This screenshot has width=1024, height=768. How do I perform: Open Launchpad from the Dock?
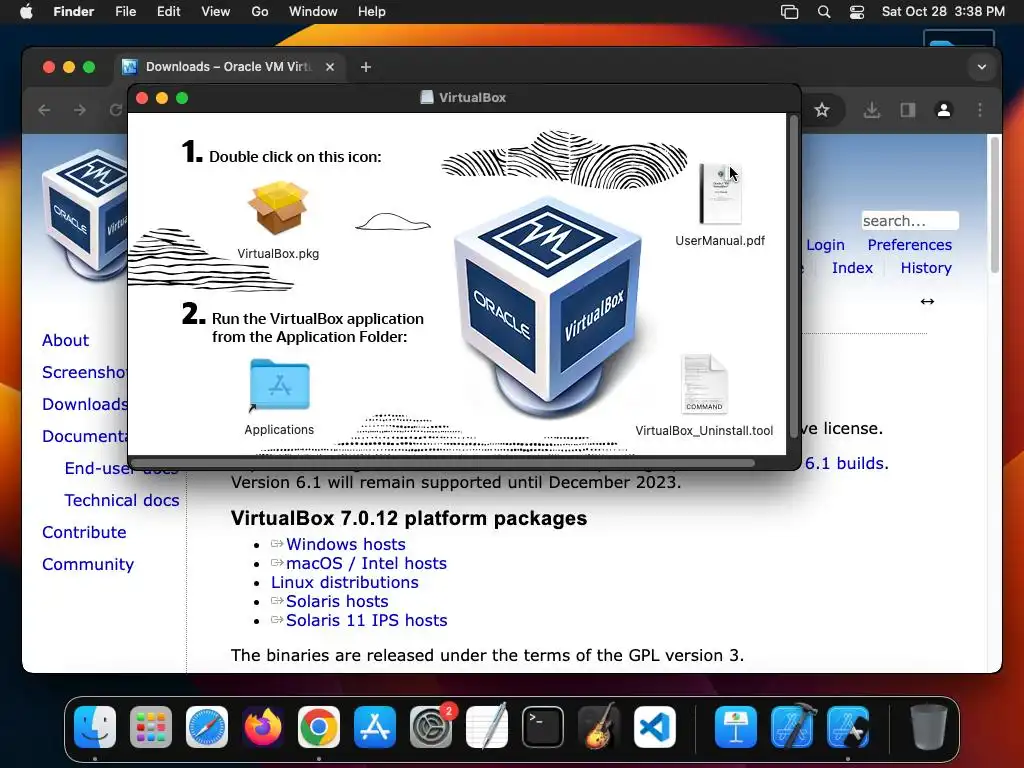pos(151,727)
